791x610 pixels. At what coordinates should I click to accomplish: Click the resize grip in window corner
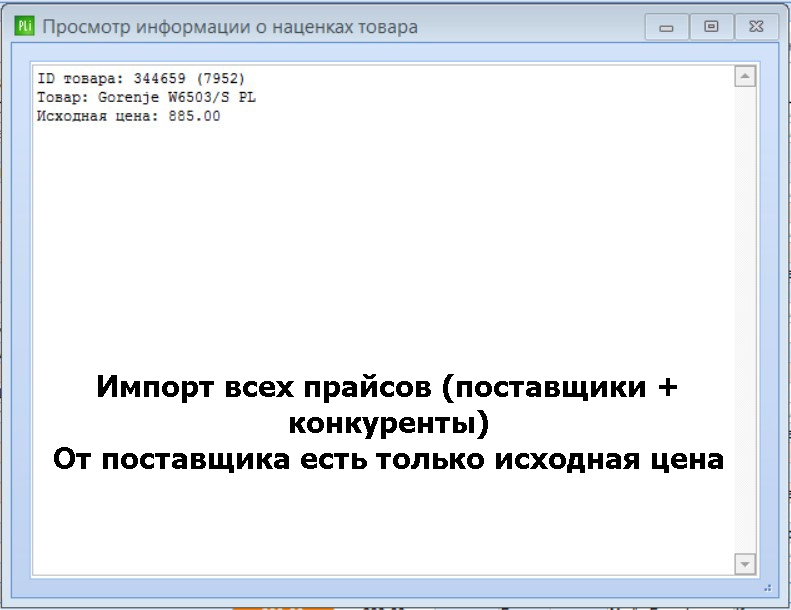tap(768, 588)
